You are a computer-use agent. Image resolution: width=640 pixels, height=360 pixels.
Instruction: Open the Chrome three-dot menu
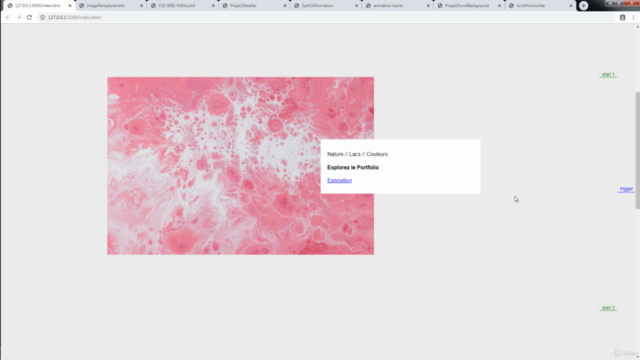(633, 18)
